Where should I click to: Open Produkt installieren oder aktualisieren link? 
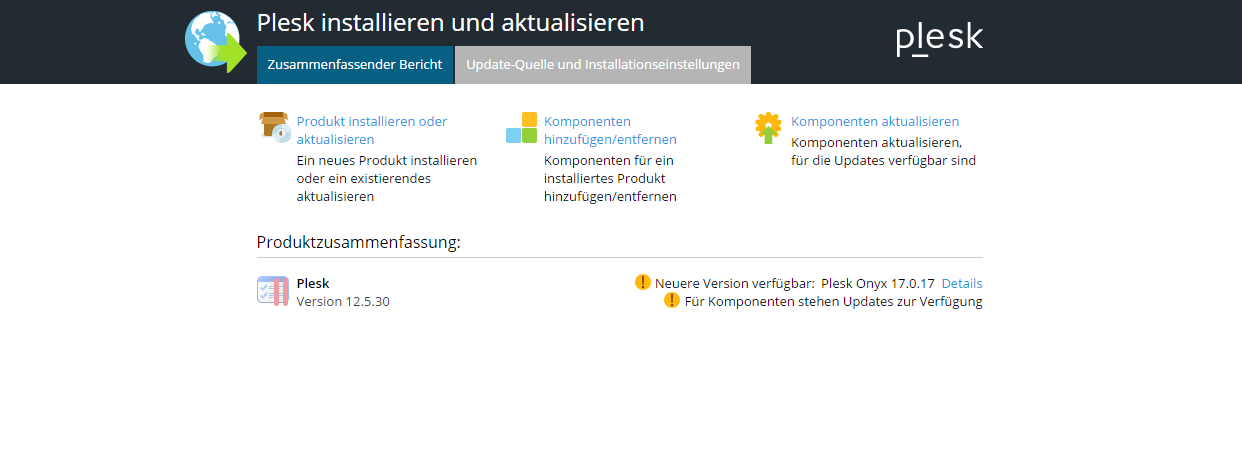tap(372, 130)
